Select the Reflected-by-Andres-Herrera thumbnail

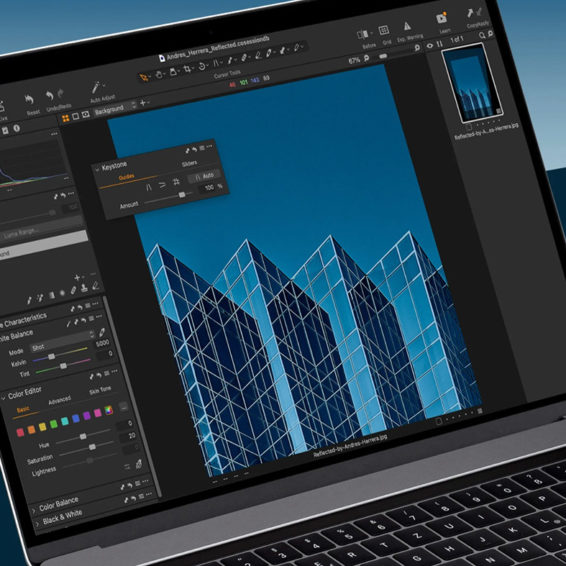click(472, 84)
